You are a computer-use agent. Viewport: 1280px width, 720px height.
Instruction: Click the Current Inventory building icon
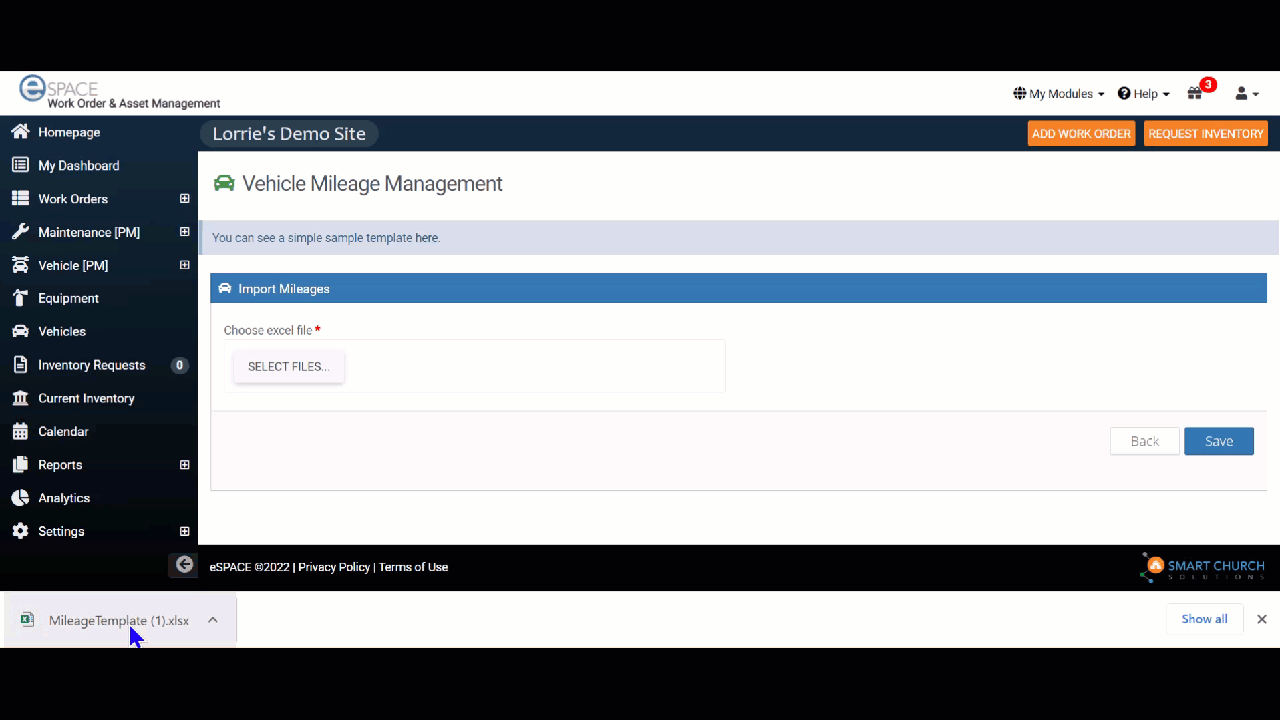[x=20, y=398]
